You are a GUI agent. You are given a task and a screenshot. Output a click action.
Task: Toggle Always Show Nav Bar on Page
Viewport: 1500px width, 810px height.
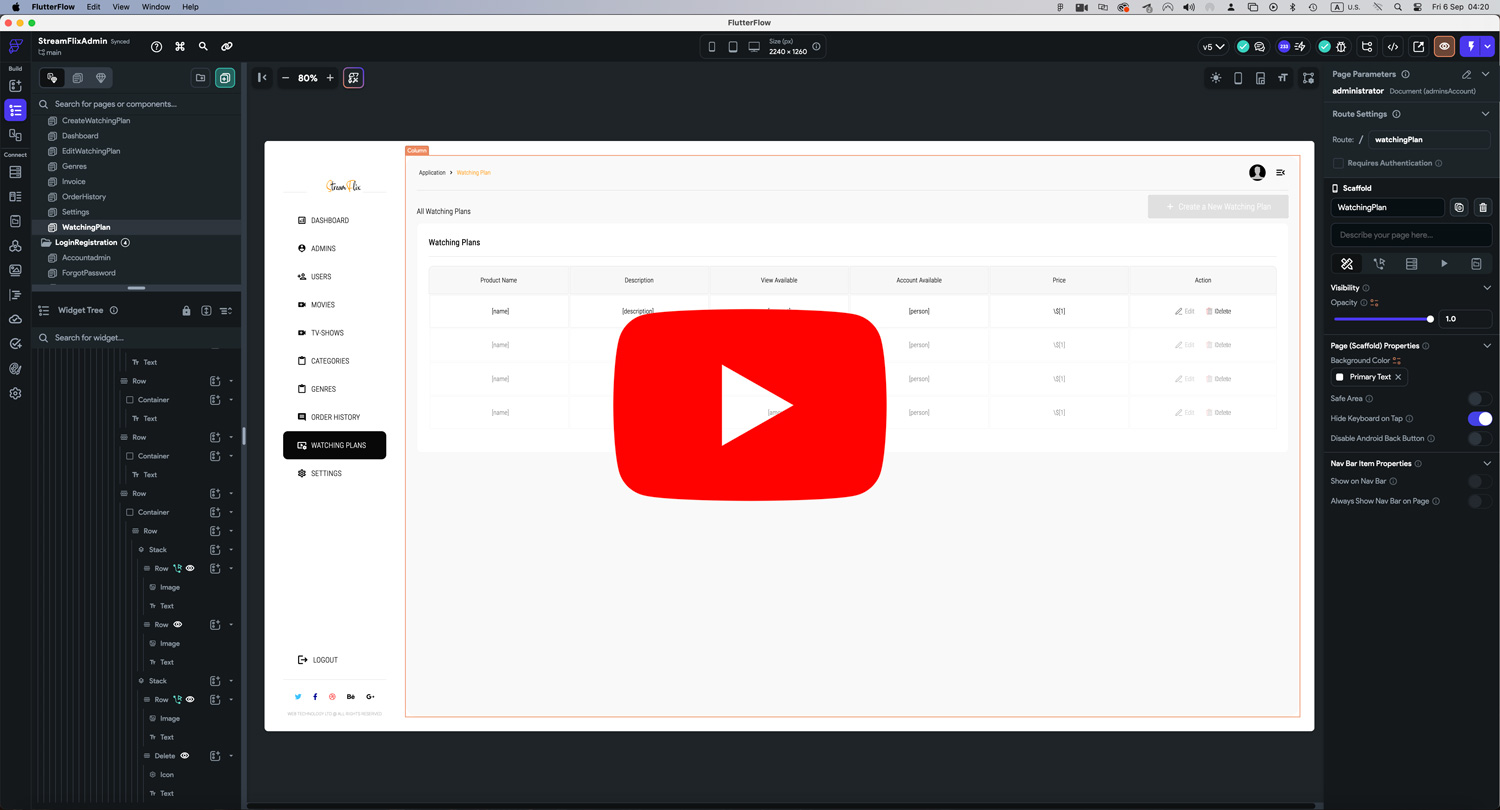coord(1480,501)
